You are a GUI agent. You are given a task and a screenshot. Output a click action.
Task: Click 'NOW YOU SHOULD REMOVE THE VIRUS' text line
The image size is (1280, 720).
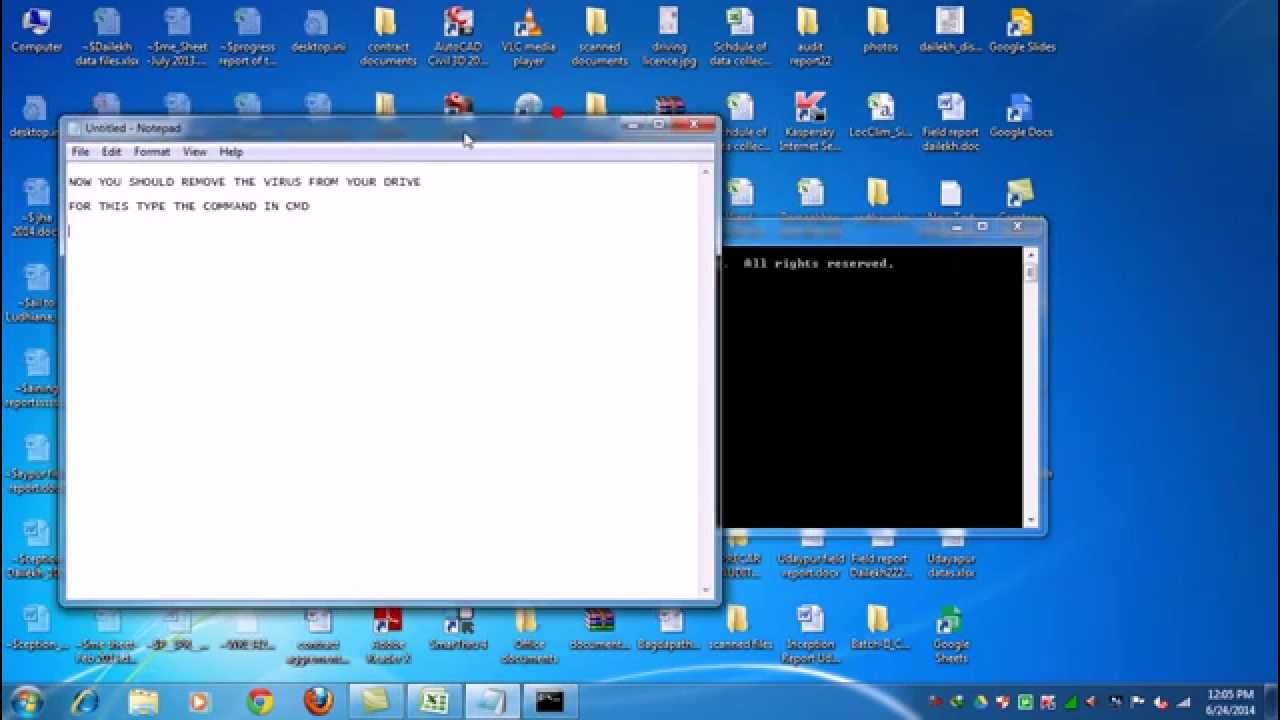(244, 182)
